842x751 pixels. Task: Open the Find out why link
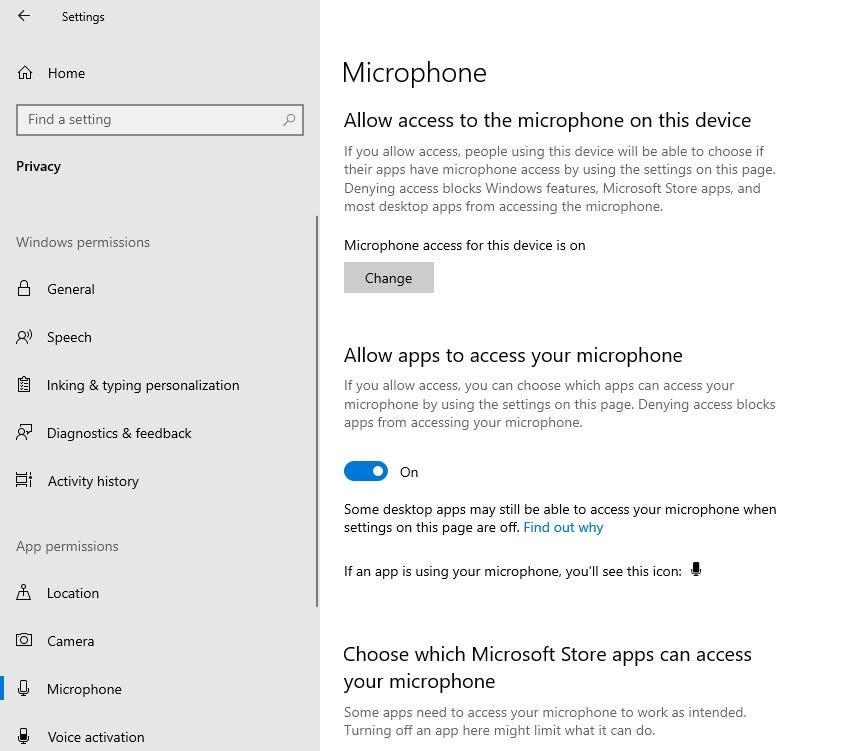(563, 527)
